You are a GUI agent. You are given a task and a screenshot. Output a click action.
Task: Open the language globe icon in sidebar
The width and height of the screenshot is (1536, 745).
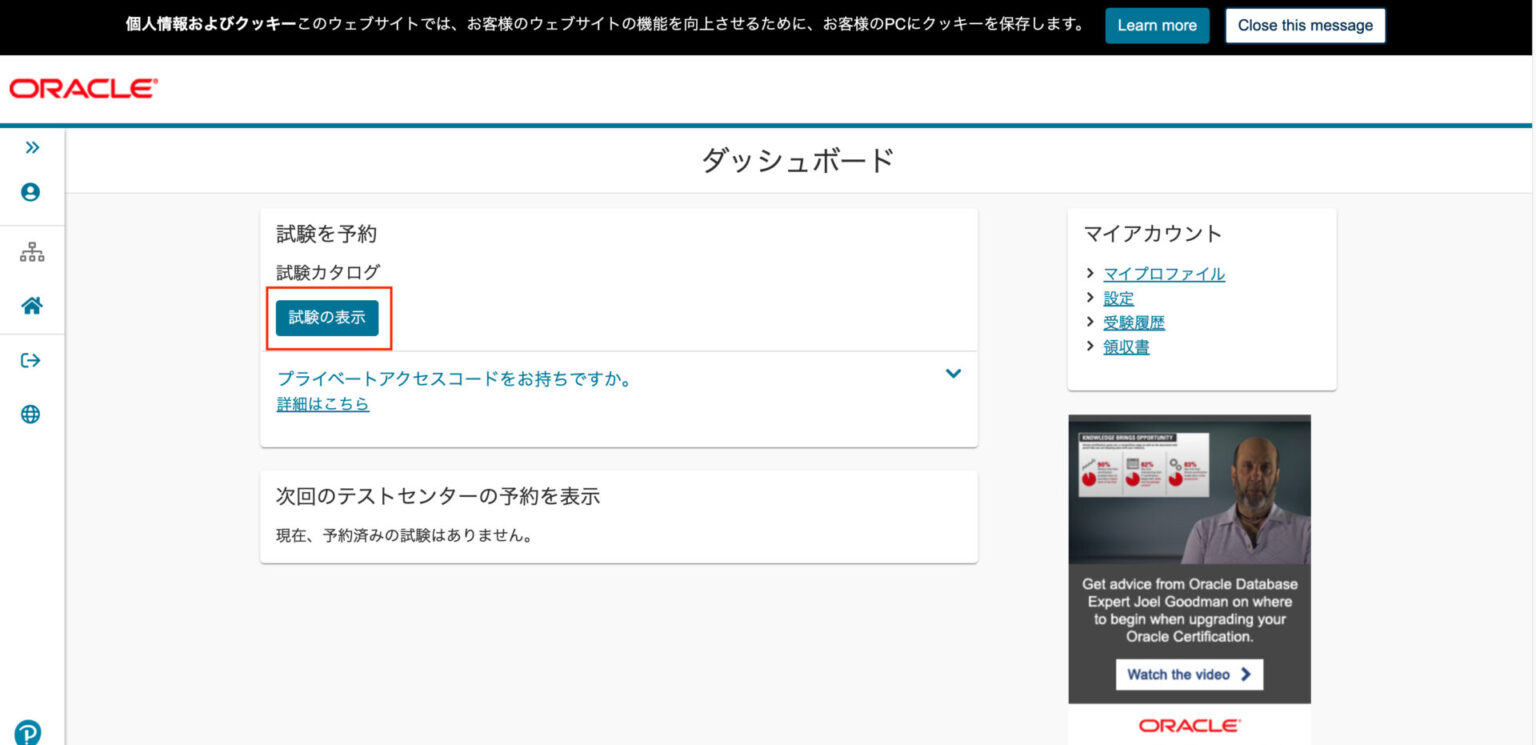coord(31,413)
